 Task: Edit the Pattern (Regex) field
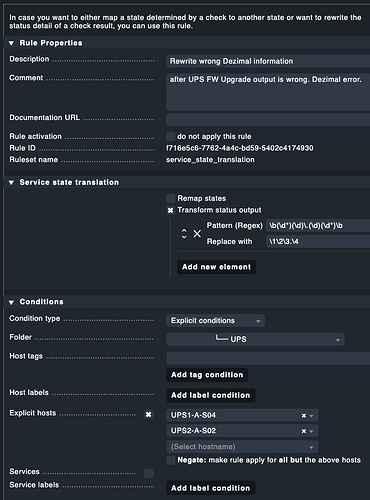click(318, 226)
